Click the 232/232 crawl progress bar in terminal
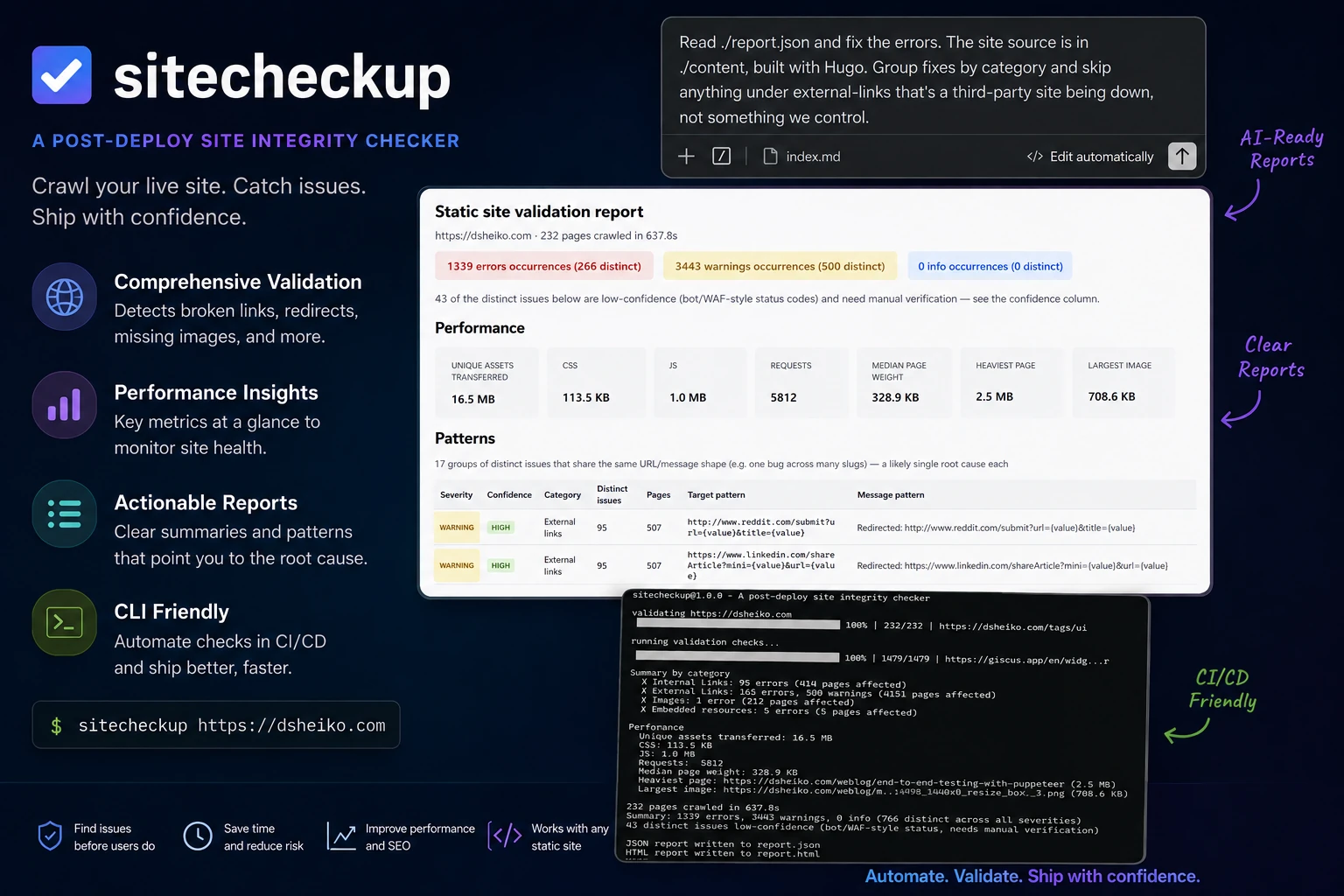The width and height of the screenshot is (1344, 896). pos(738,625)
